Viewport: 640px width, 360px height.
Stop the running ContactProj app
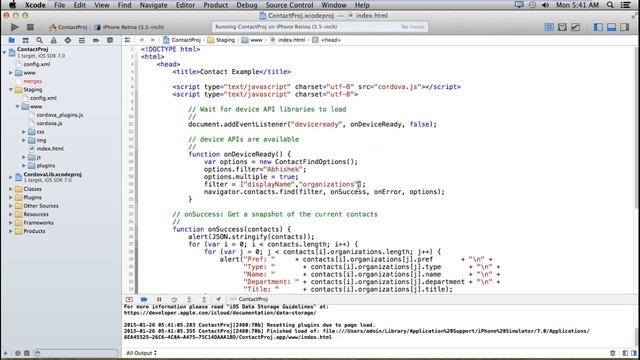coord(30,27)
